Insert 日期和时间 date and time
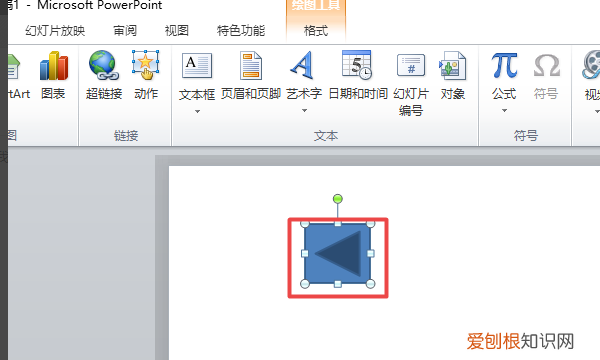600x360 pixels. coord(357,65)
